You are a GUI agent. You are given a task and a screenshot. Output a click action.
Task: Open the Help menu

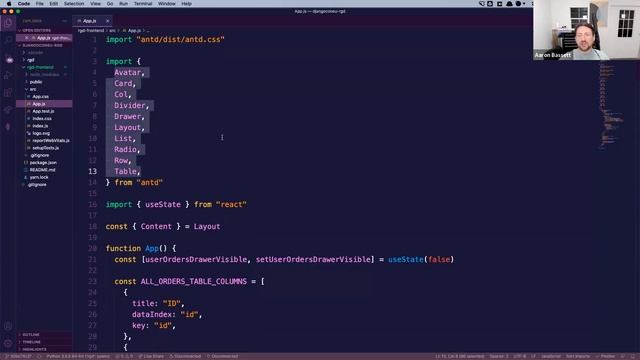(186, 4)
